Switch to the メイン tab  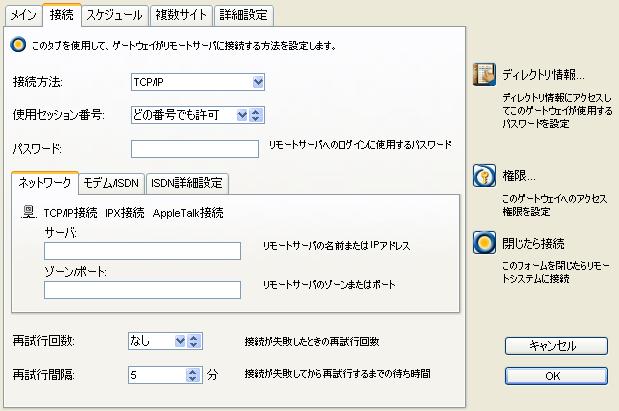click(23, 16)
